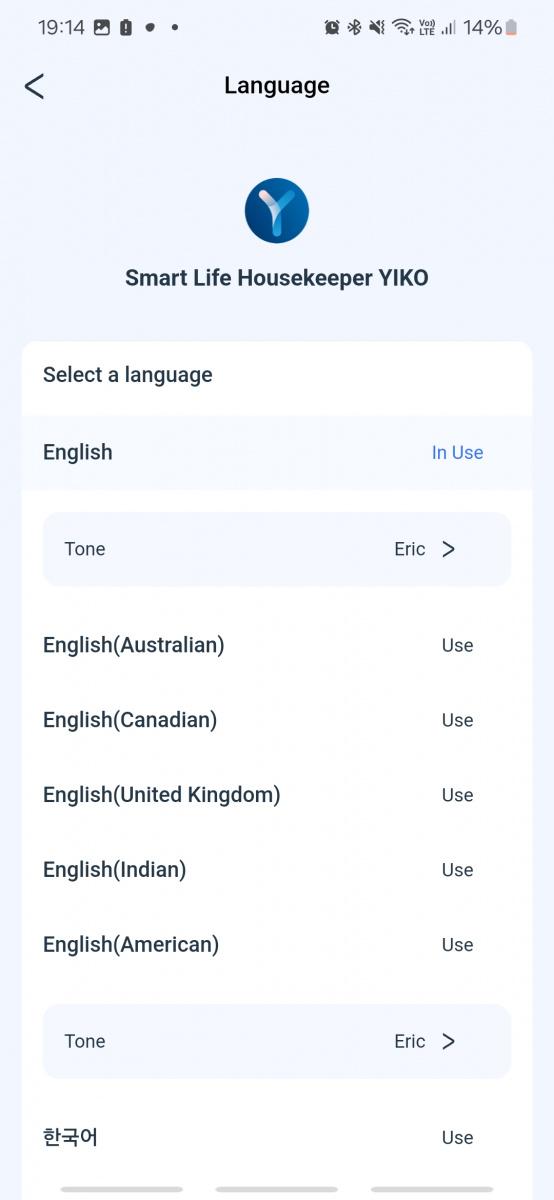
Task: Go back using the back arrow
Action: (34, 86)
